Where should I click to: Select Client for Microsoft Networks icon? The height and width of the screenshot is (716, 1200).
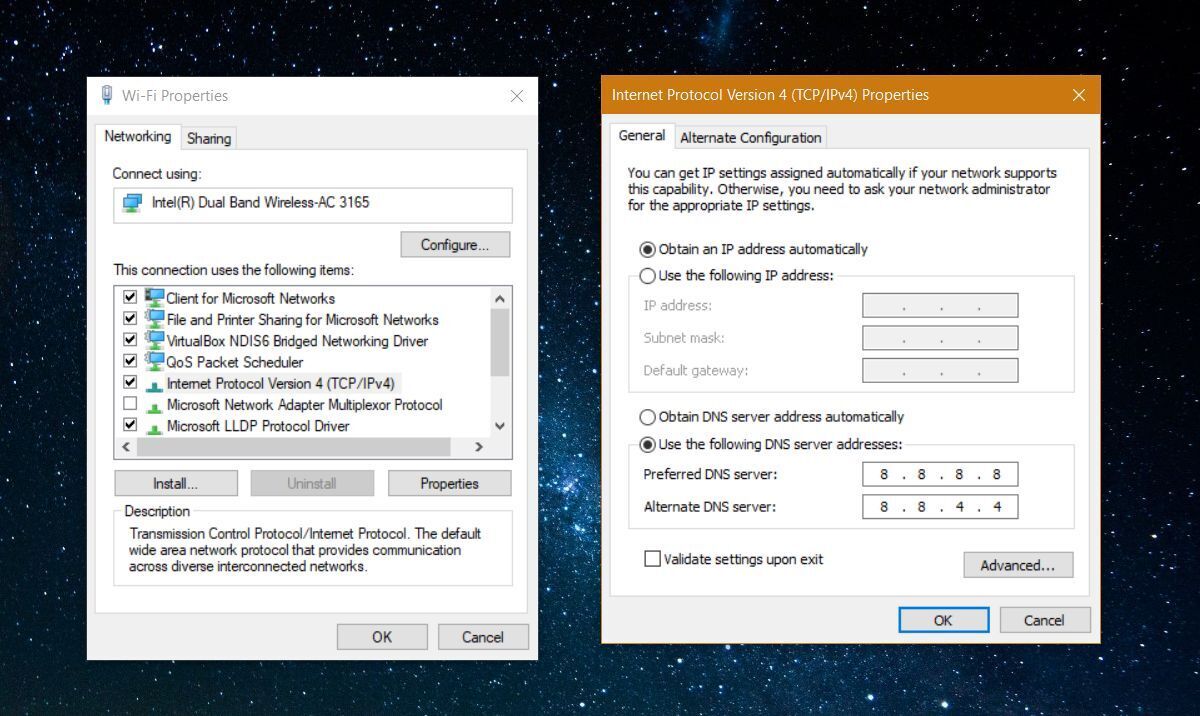pyautogui.click(x=154, y=298)
